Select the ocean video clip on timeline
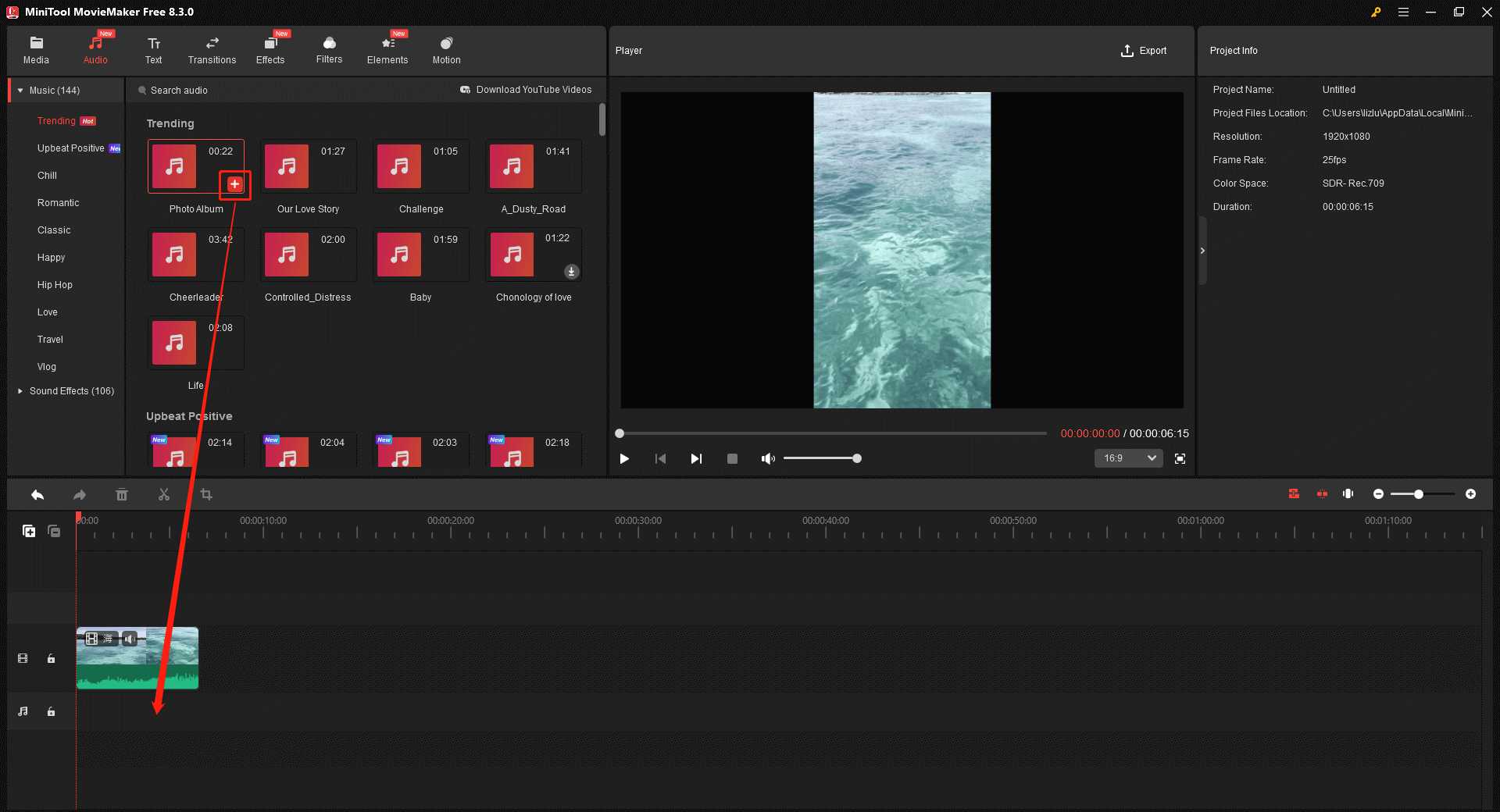This screenshot has height=812, width=1500. tap(137, 658)
